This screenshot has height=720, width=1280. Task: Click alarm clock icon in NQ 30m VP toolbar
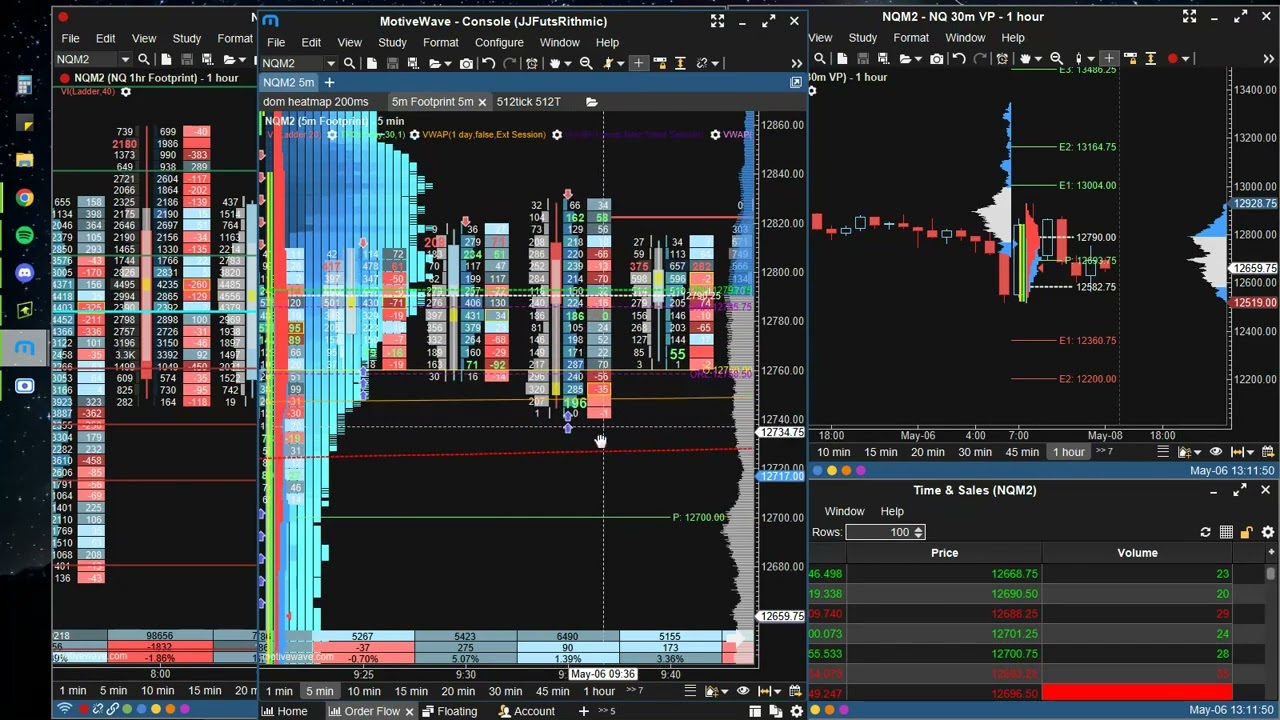click(1002, 58)
